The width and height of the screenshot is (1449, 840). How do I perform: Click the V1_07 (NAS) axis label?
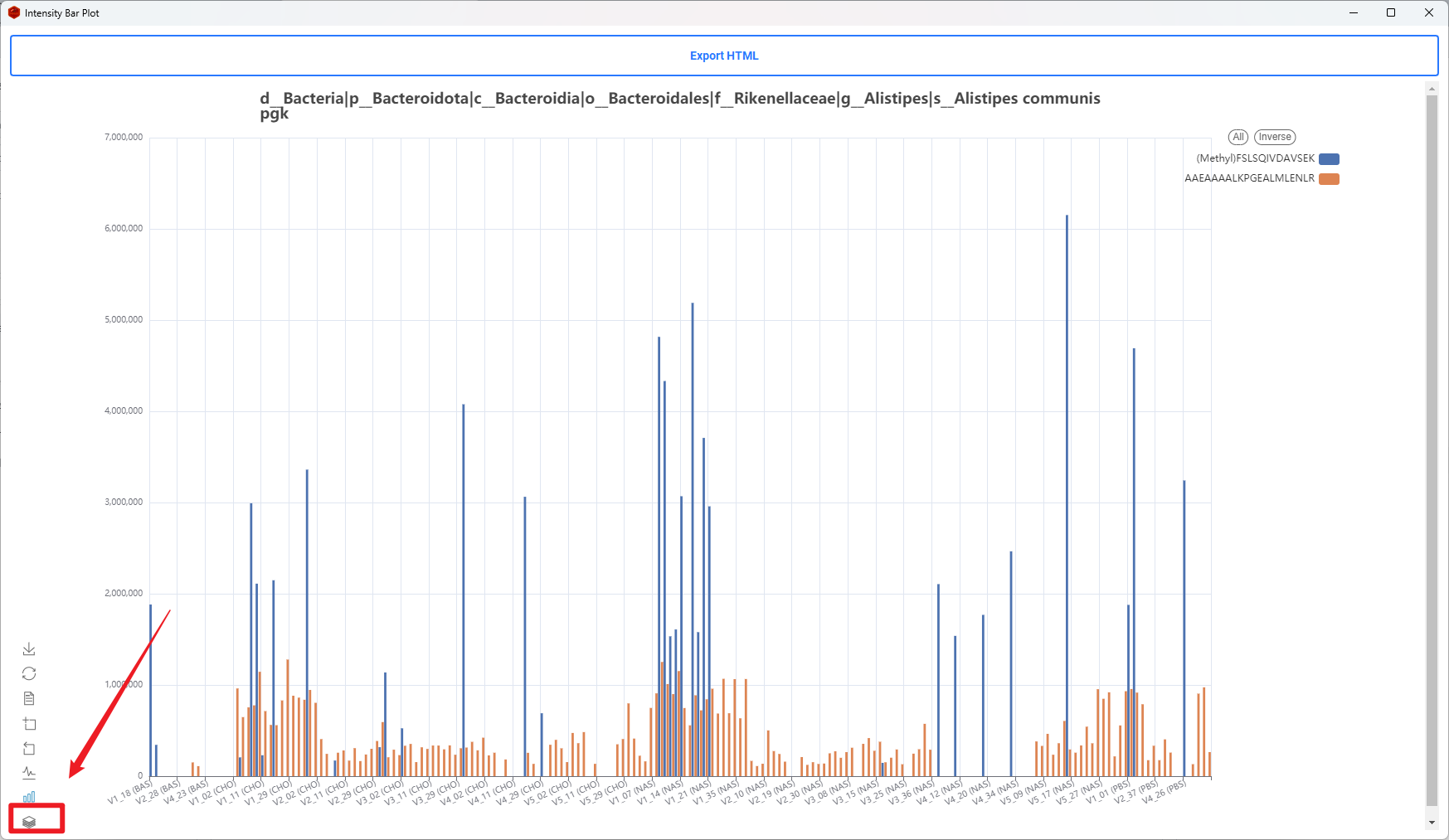633,791
